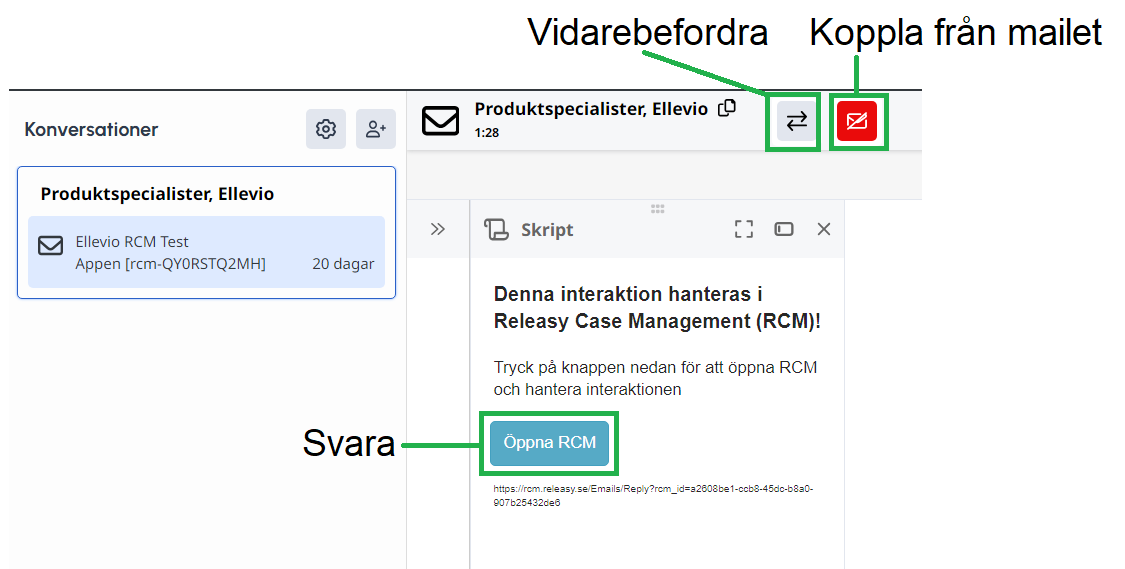Click the "Tryck på knappen nedan" instruction text
This screenshot has height=569, width=1125.
655,378
